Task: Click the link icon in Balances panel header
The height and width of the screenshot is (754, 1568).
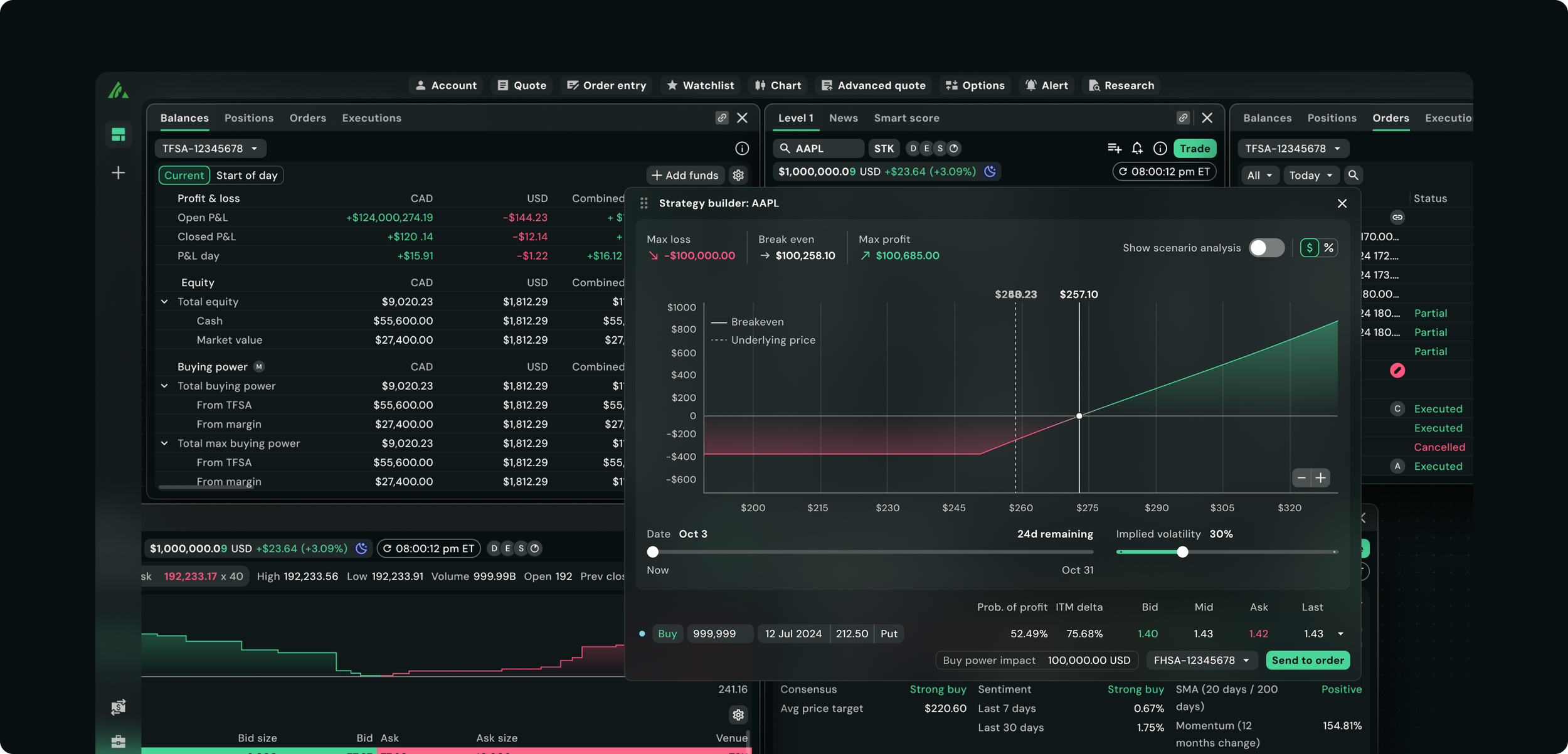Action: 722,118
